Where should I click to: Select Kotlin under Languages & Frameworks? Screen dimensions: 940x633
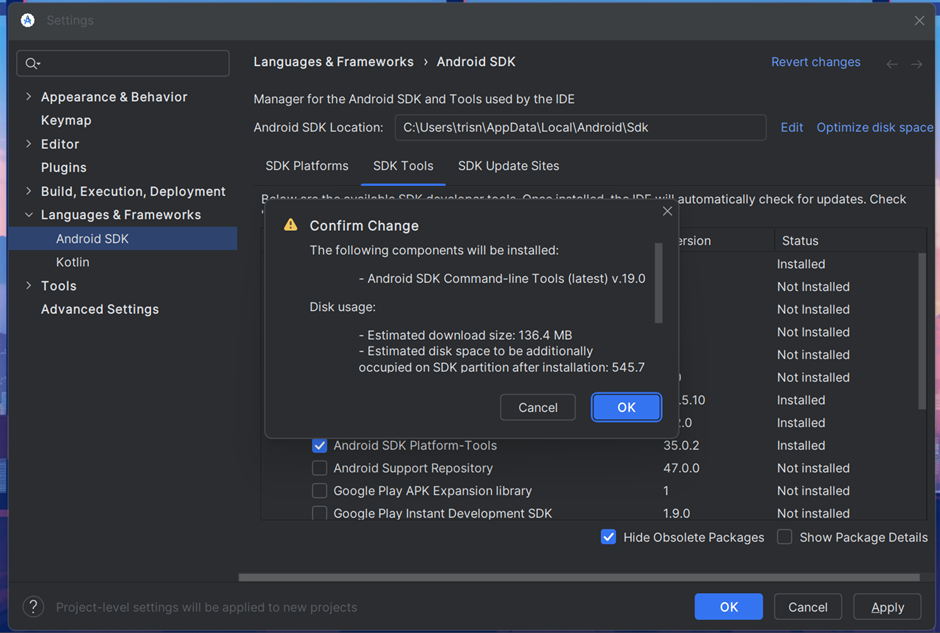click(x=73, y=262)
